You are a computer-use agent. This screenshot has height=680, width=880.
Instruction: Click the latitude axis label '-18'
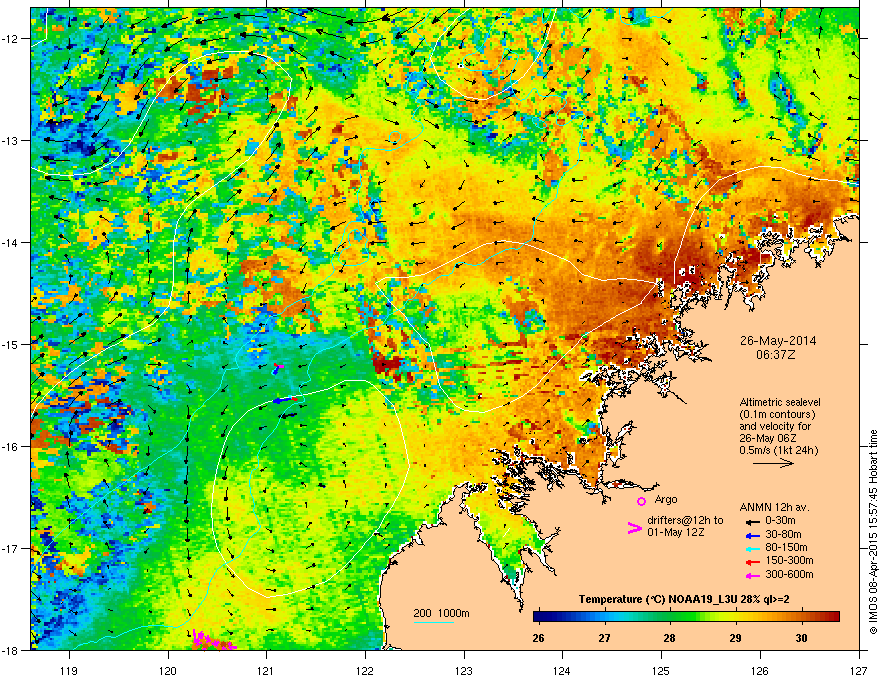coord(10,650)
